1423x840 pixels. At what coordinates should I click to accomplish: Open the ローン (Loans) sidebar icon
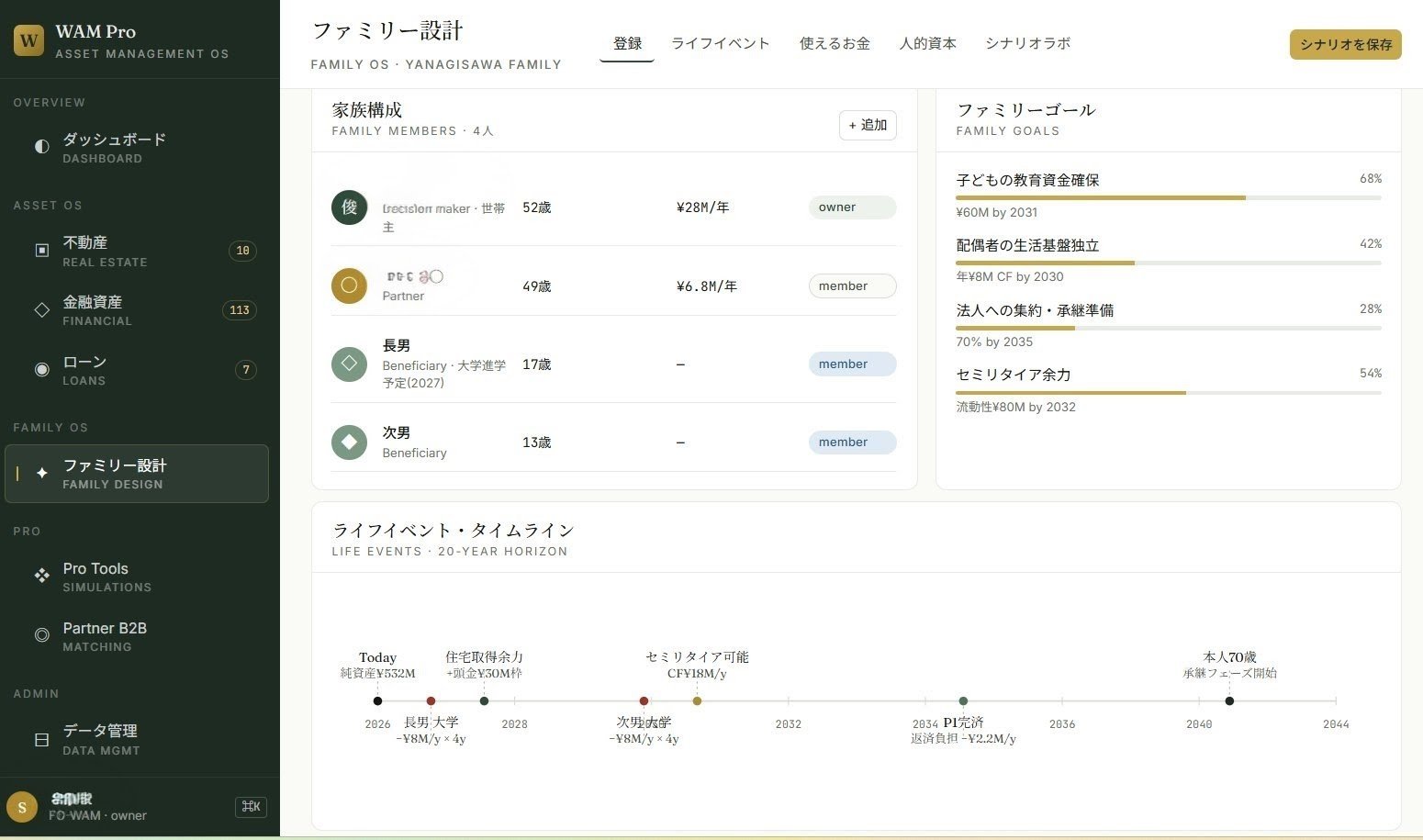point(41,369)
